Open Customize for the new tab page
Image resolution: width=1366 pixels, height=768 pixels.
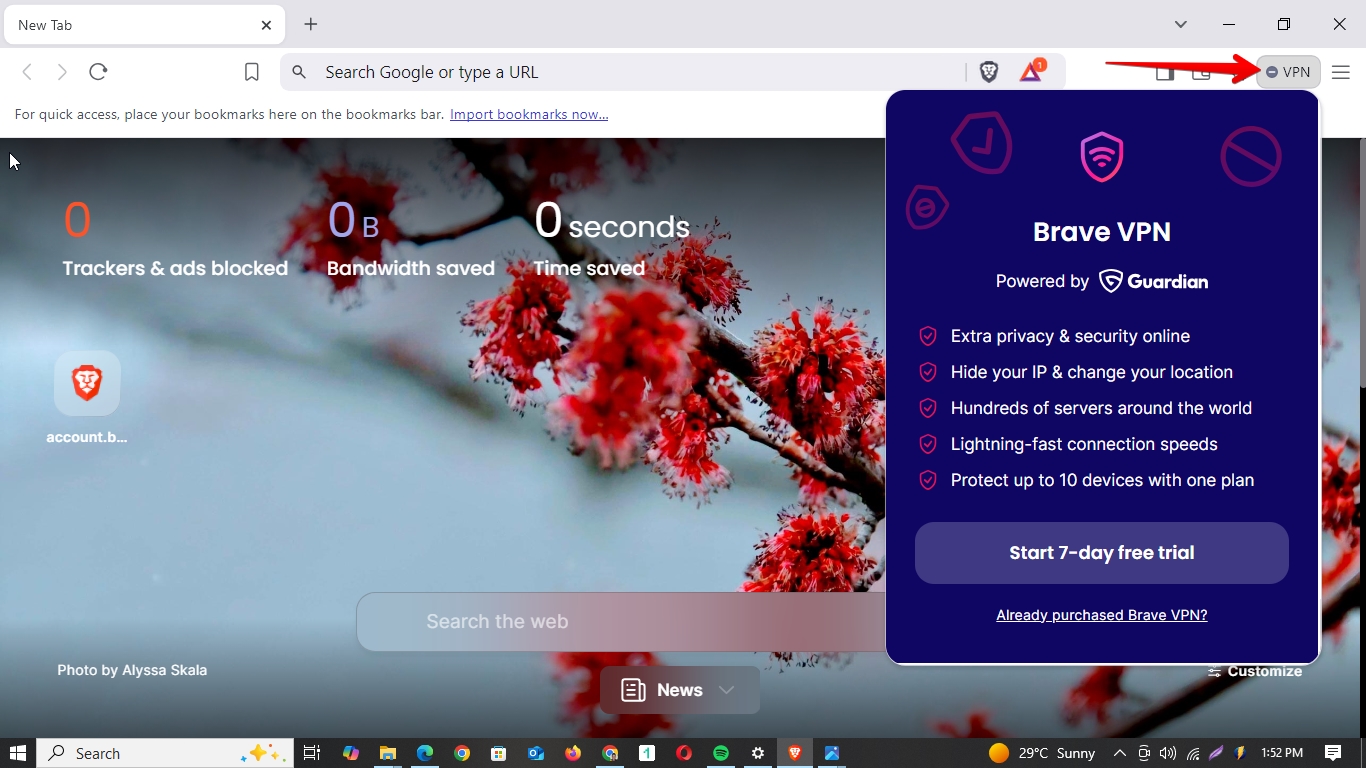(x=1255, y=671)
